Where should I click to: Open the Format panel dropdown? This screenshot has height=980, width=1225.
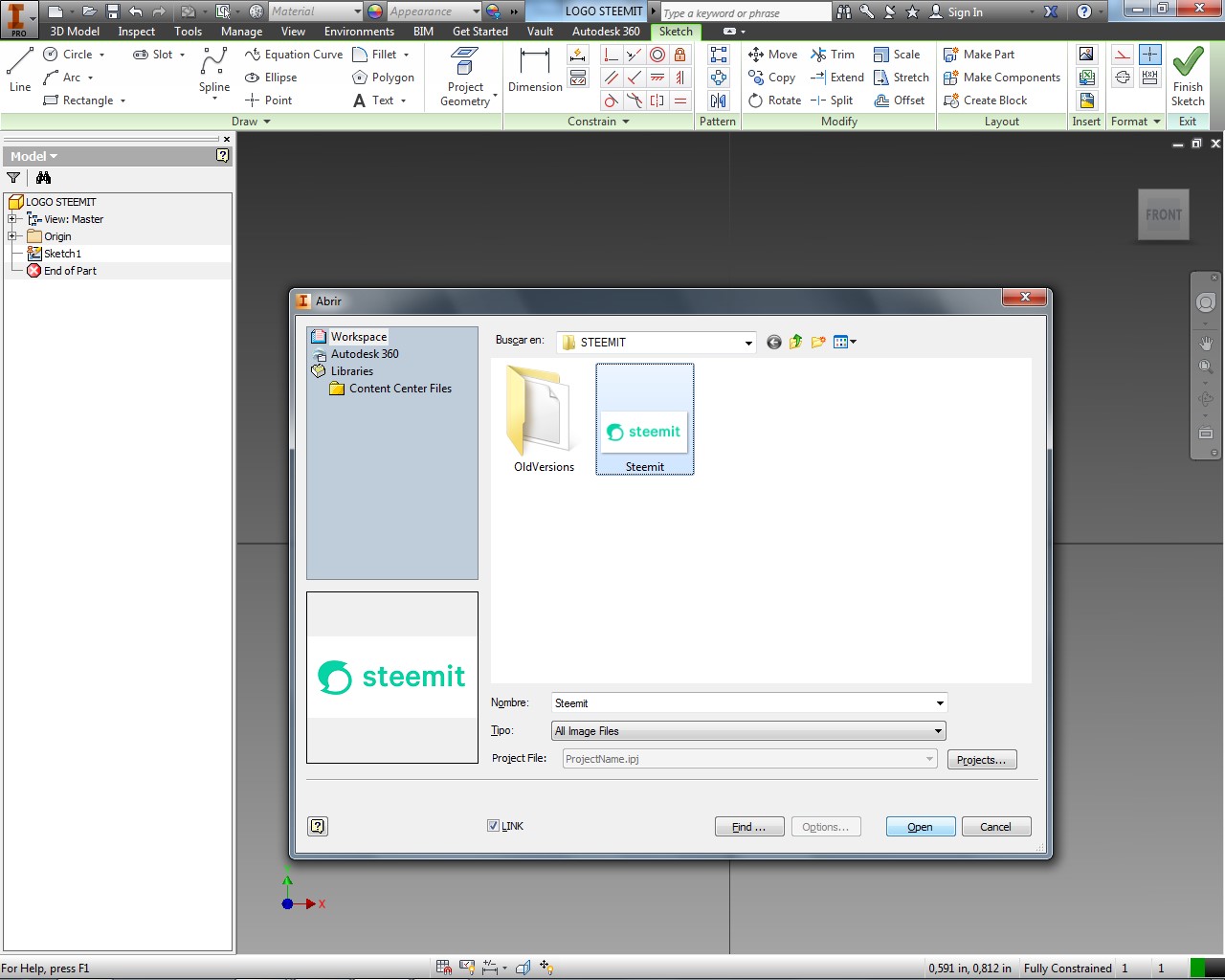pyautogui.click(x=1136, y=122)
